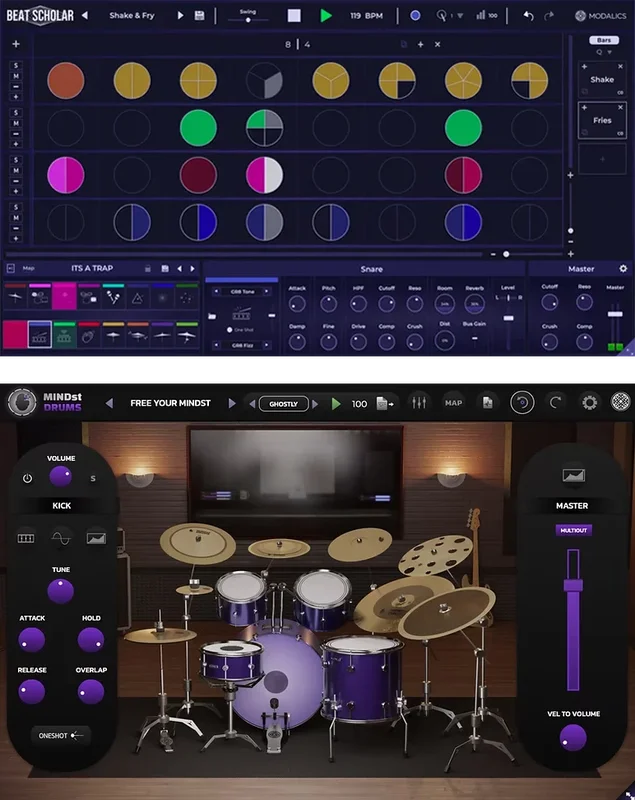
Task: Add a beat using the plus icon beside 8|4
Action: [420, 44]
